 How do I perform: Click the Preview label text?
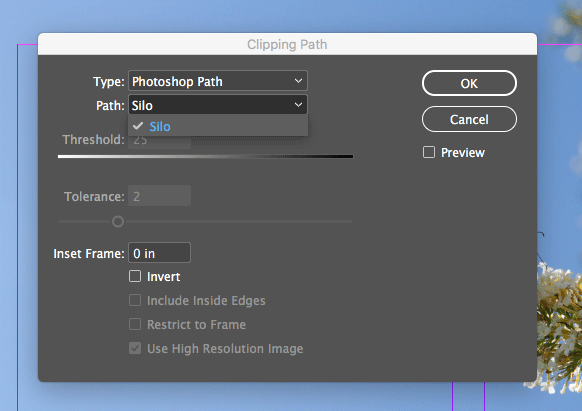[462, 153]
